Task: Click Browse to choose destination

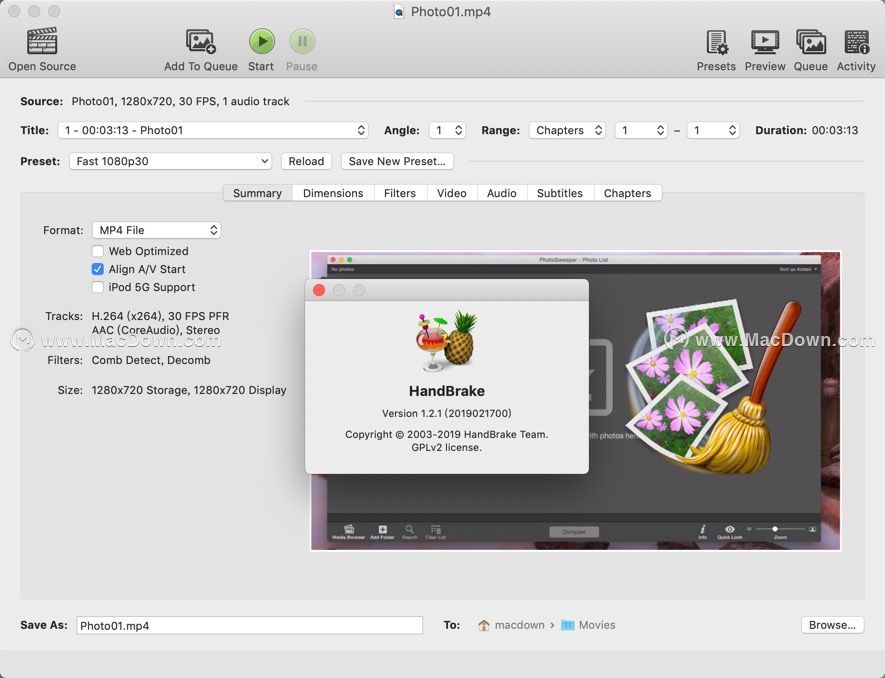Action: (833, 625)
